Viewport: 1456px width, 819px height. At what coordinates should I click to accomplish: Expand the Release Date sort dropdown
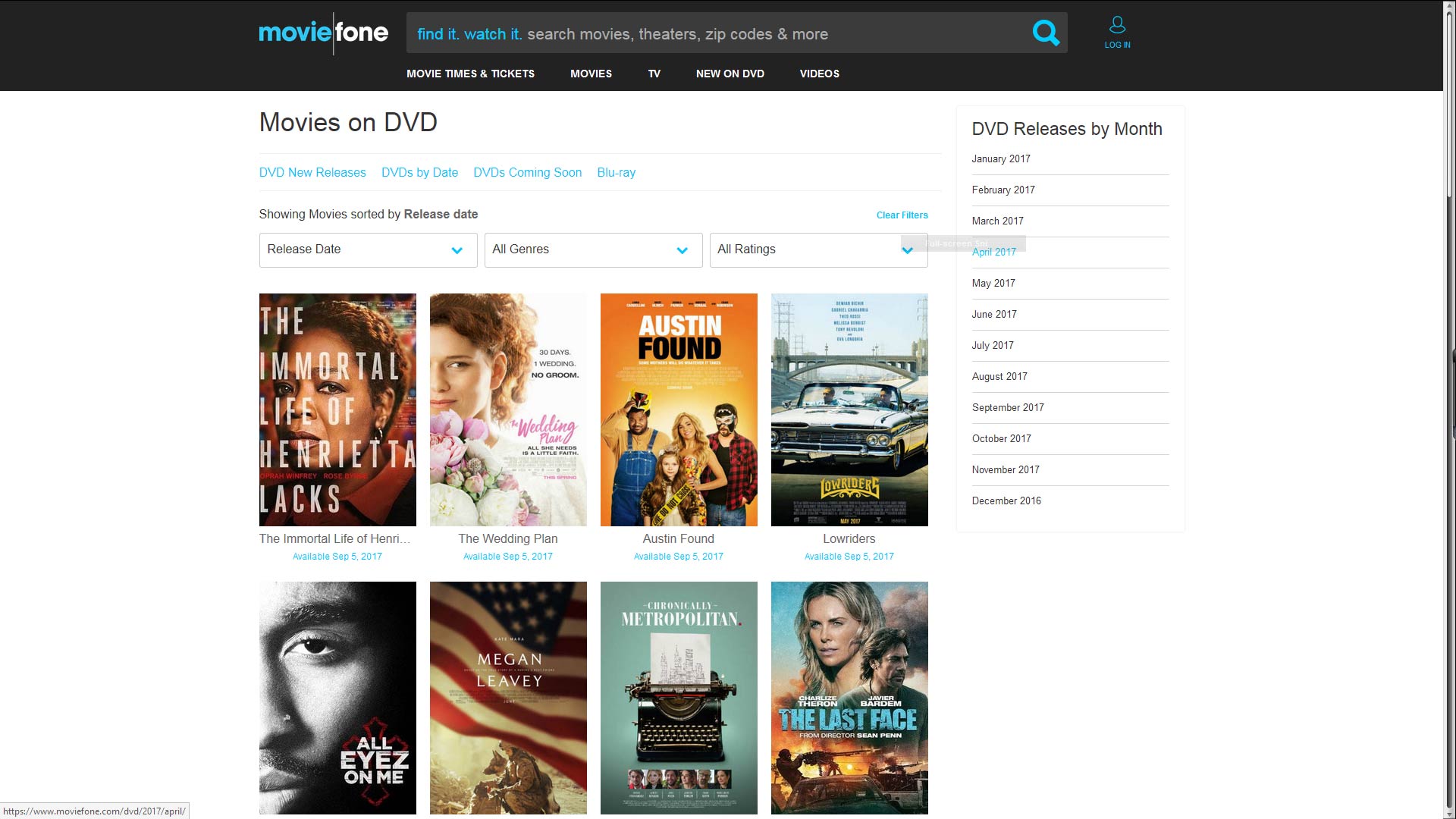click(368, 249)
